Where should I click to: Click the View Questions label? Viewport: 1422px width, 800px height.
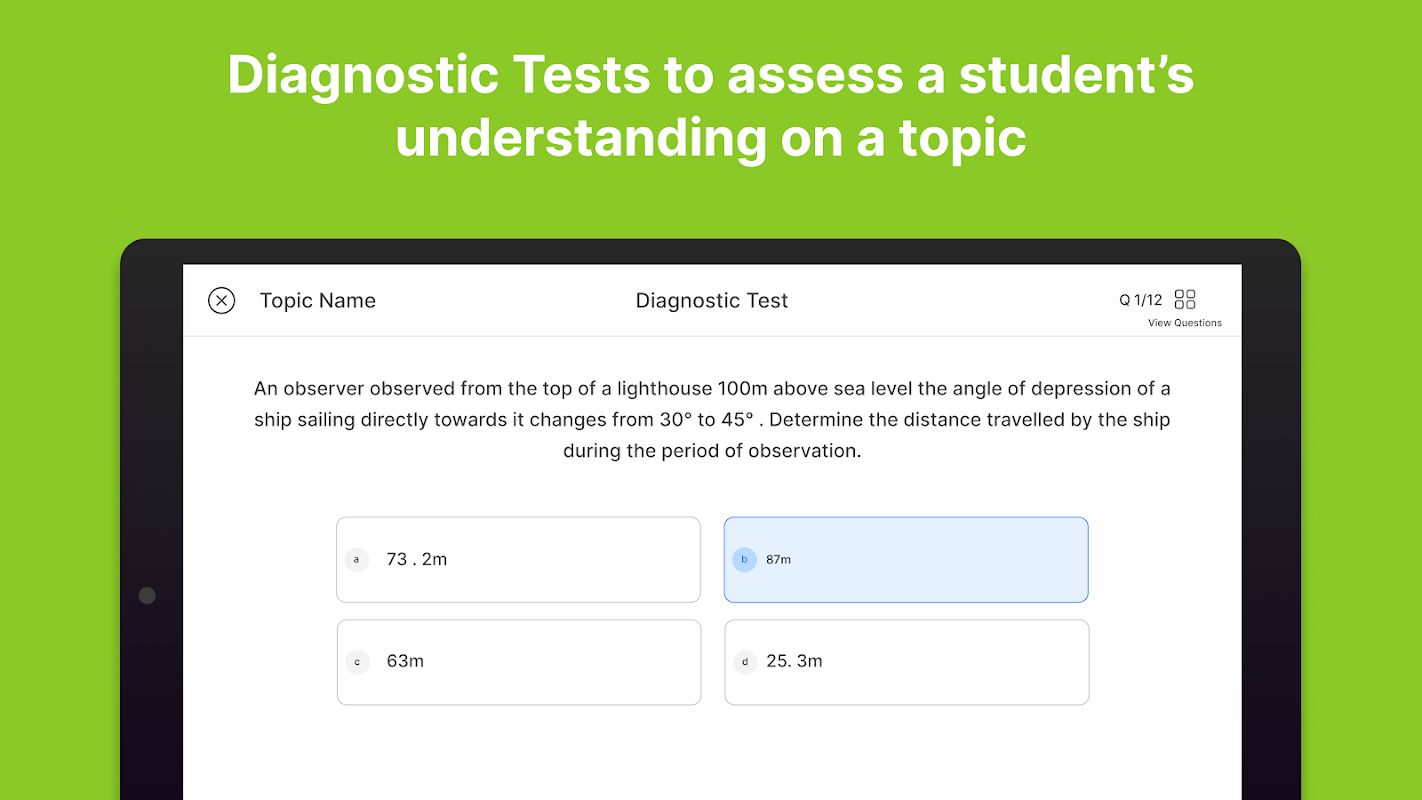[1184, 323]
